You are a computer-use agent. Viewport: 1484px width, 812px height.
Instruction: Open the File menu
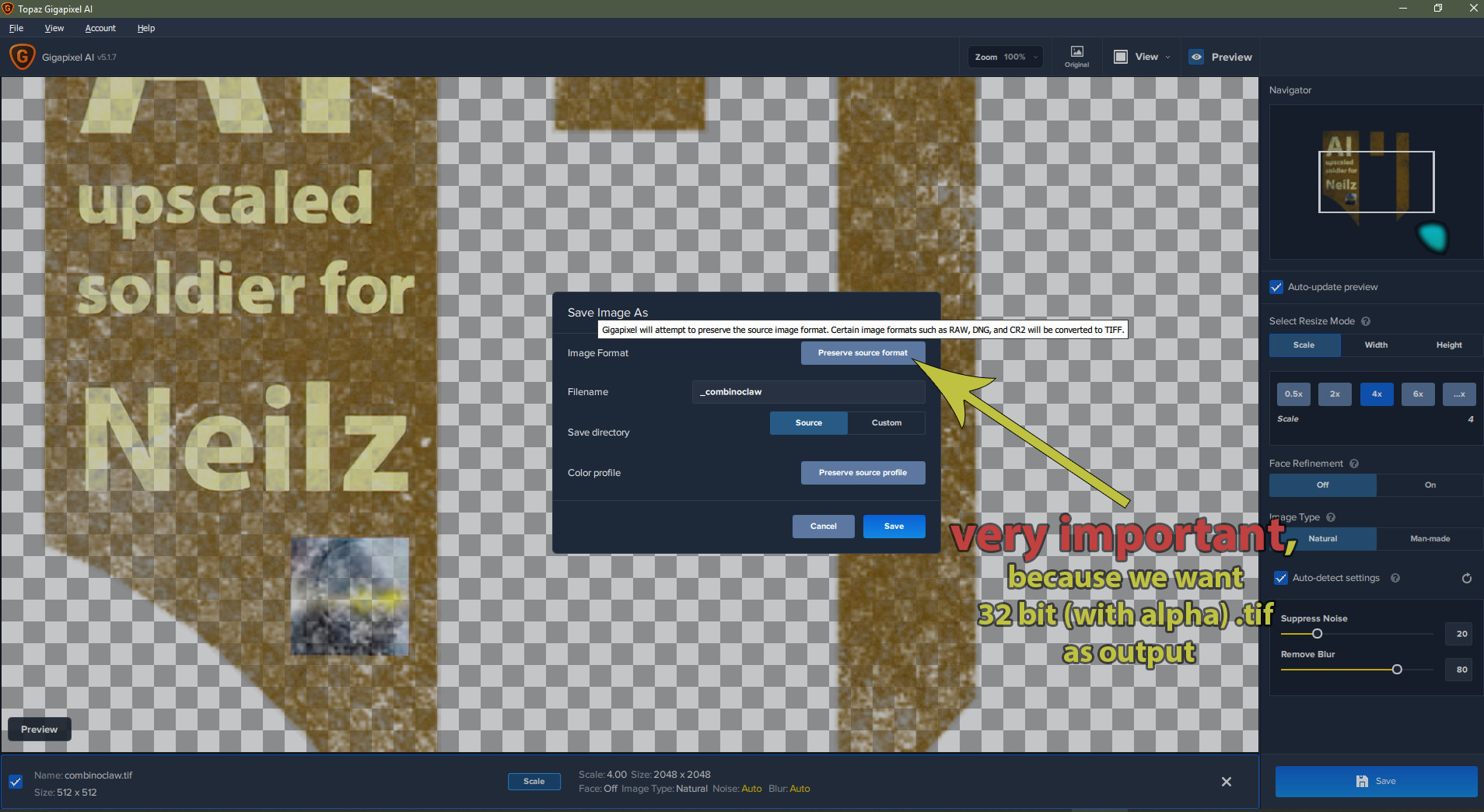pyautogui.click(x=16, y=28)
